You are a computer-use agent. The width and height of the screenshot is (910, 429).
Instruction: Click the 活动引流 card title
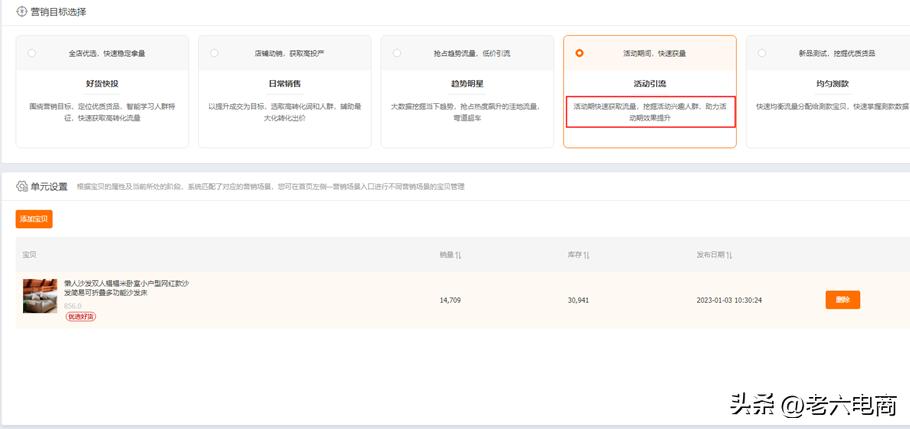[x=650, y=84]
